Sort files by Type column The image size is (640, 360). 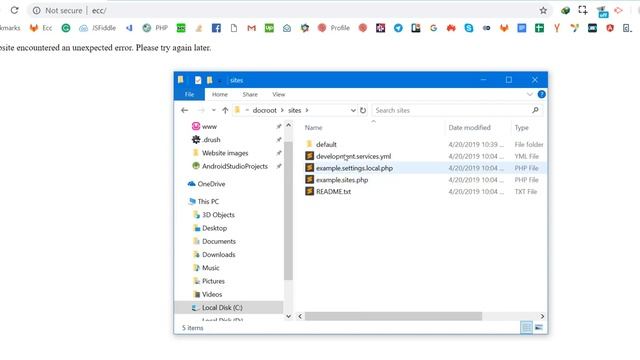(x=521, y=128)
